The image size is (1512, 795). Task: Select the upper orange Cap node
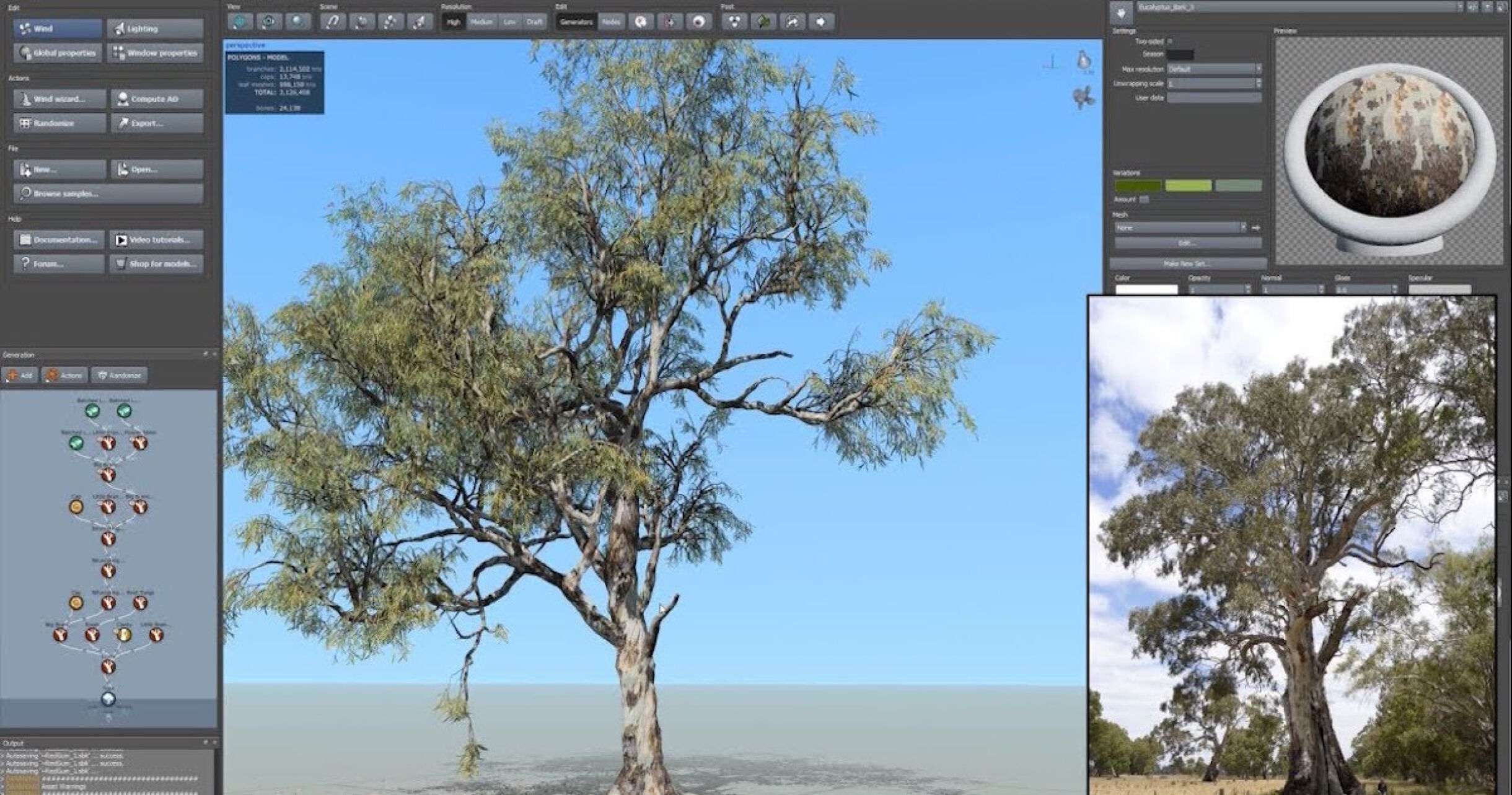pos(76,507)
